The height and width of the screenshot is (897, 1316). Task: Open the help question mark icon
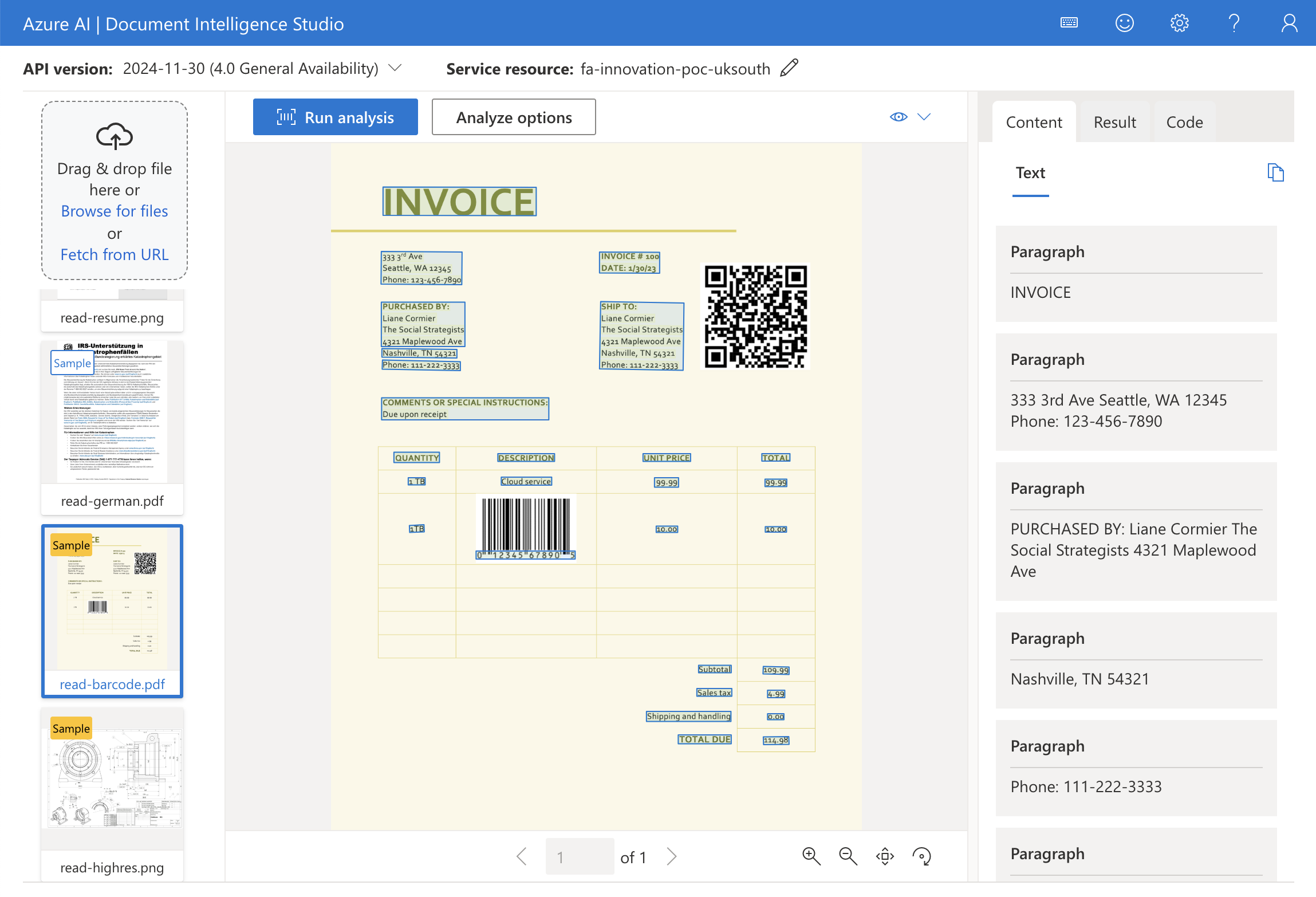[x=1233, y=23]
